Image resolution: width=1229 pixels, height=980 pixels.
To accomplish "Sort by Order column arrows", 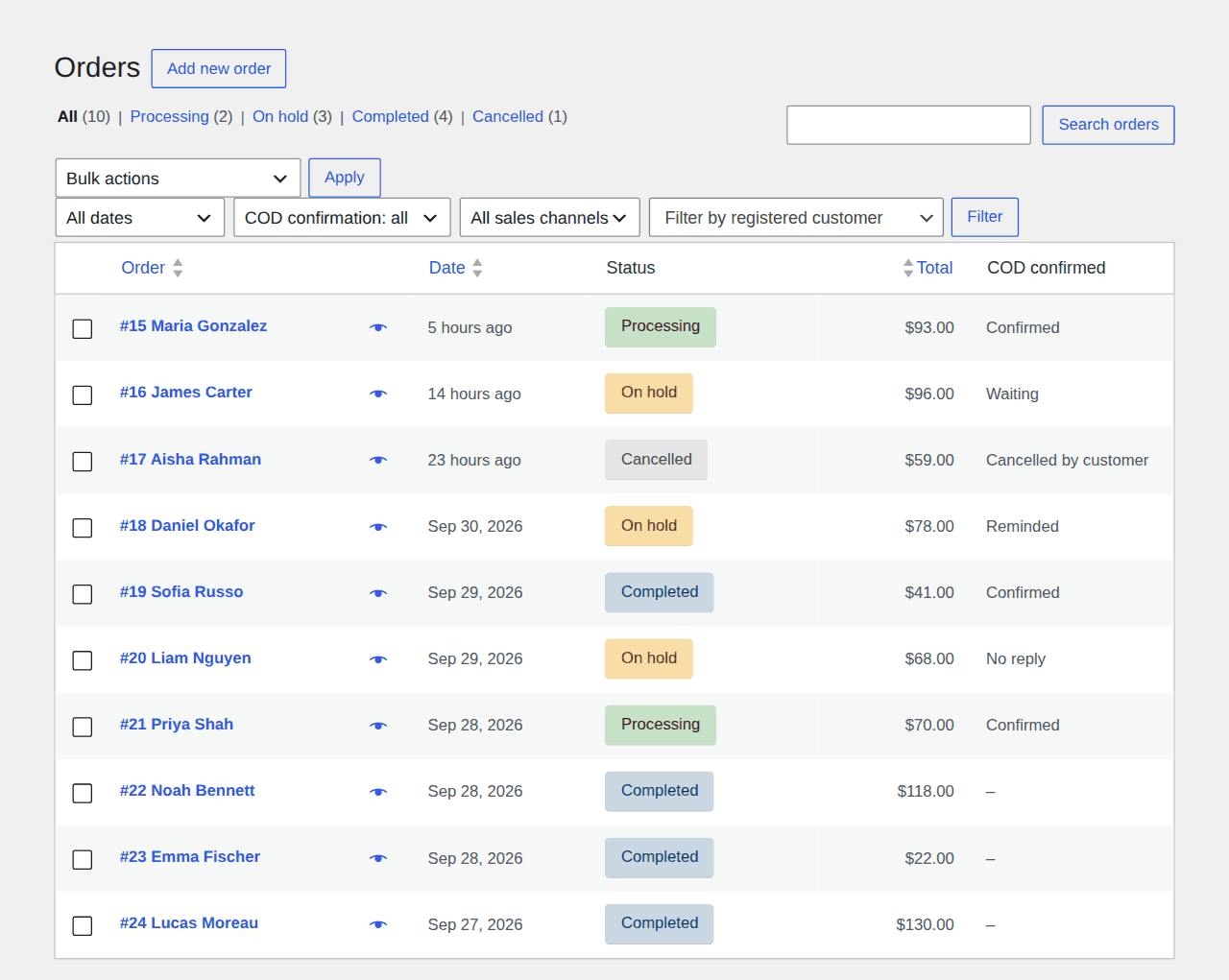I will (178, 268).
